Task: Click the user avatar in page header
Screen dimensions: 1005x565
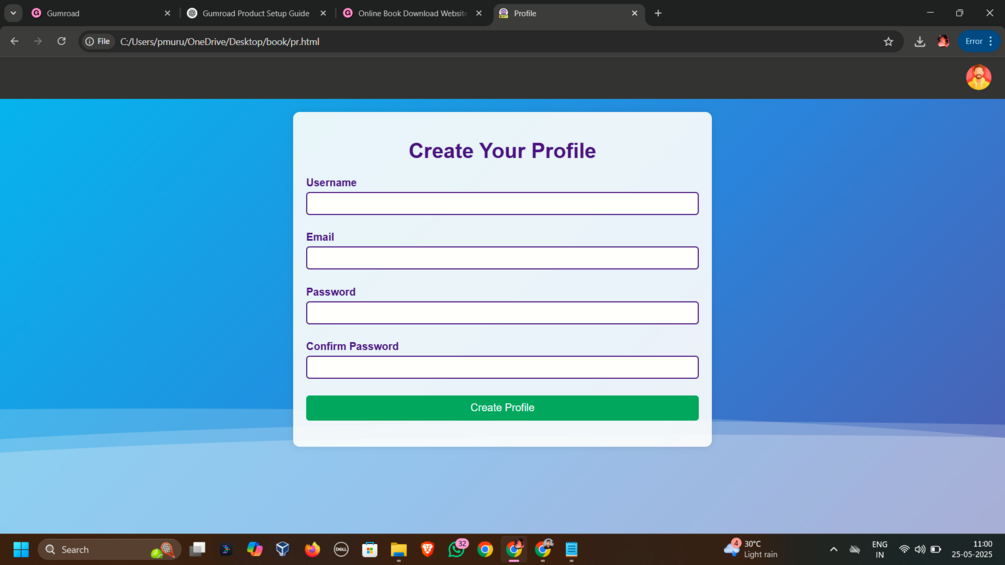Action: pyautogui.click(x=978, y=78)
